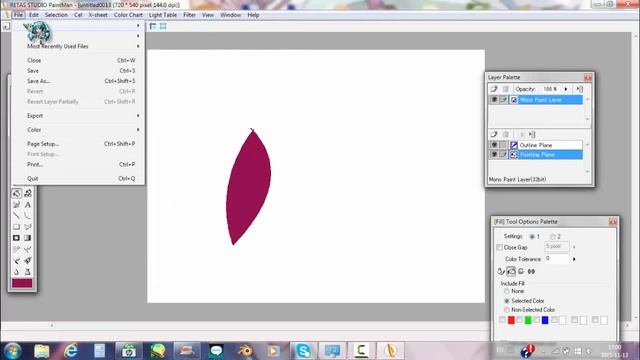This screenshot has width=640, height=360.
Task: Choose first fill mode icon in Tool Options
Action: pyautogui.click(x=501, y=271)
